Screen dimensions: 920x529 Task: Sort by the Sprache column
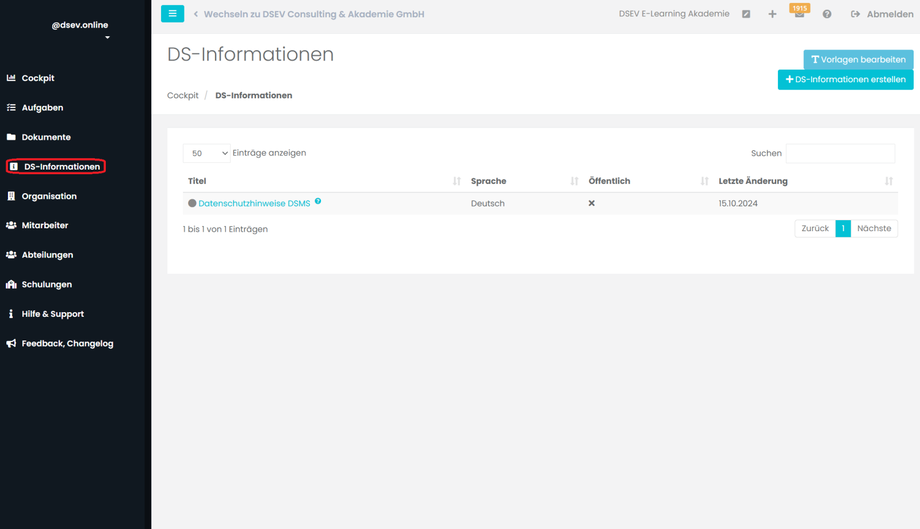click(525, 181)
